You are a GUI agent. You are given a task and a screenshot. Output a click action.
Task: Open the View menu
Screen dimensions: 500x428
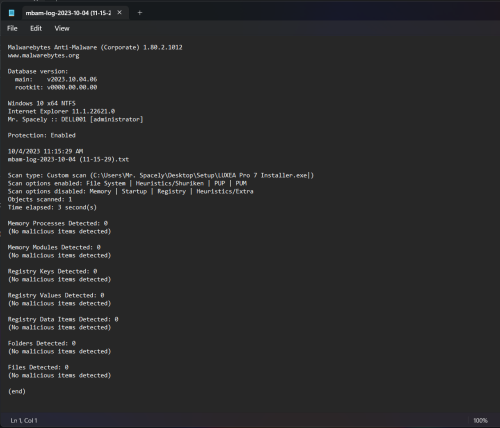coord(62,28)
